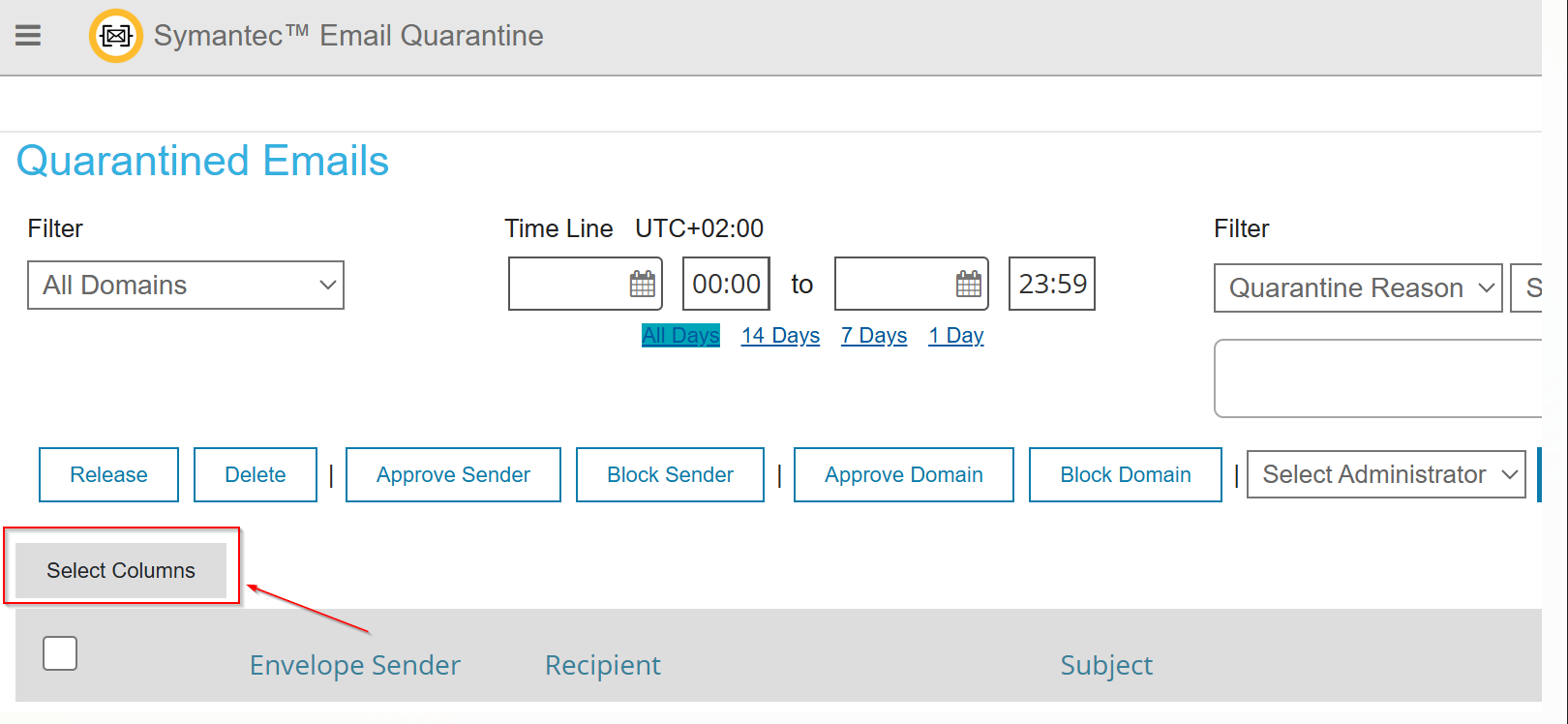Sort by the Subject column header
The image size is (1568, 724).
point(1106,665)
